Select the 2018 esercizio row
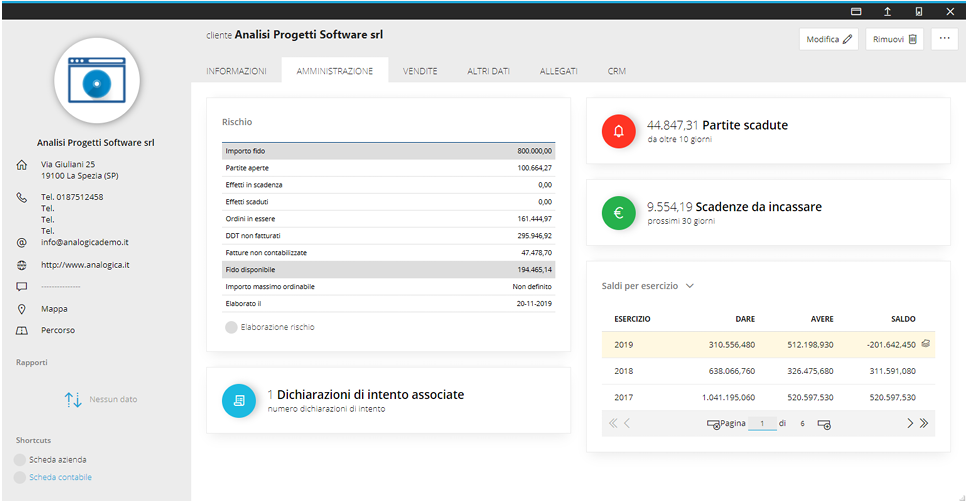 coord(768,371)
